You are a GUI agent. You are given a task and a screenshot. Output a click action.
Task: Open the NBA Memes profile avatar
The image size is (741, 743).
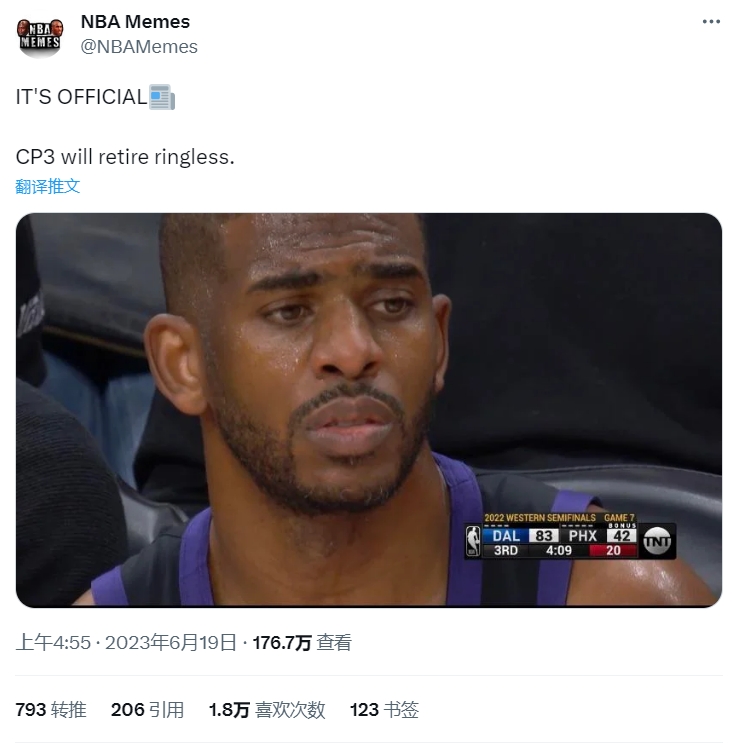[40, 36]
